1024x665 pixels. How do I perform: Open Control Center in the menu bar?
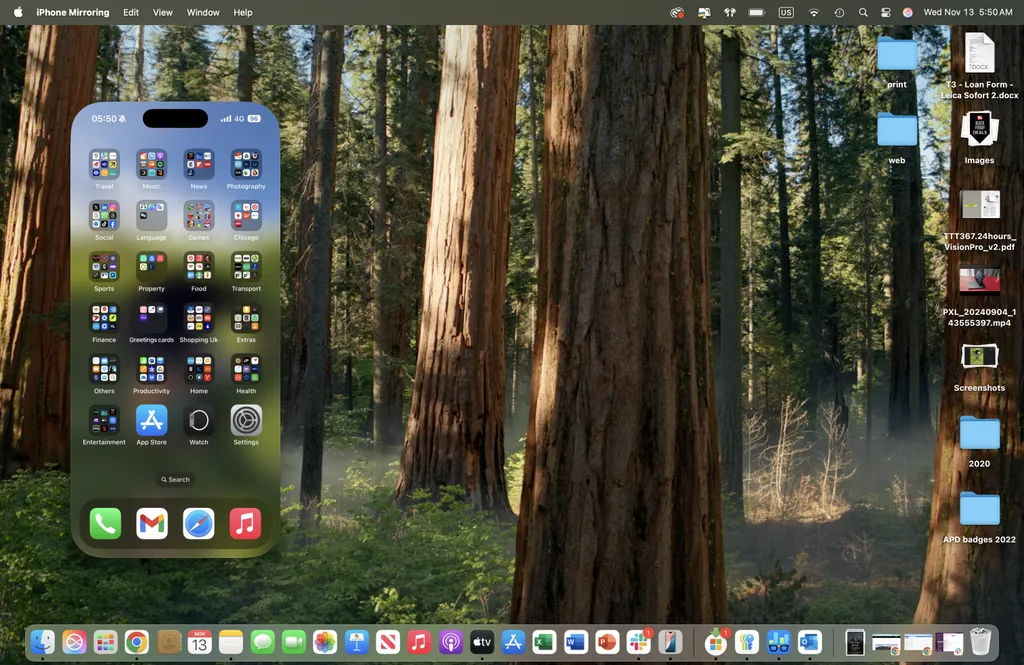pos(885,12)
